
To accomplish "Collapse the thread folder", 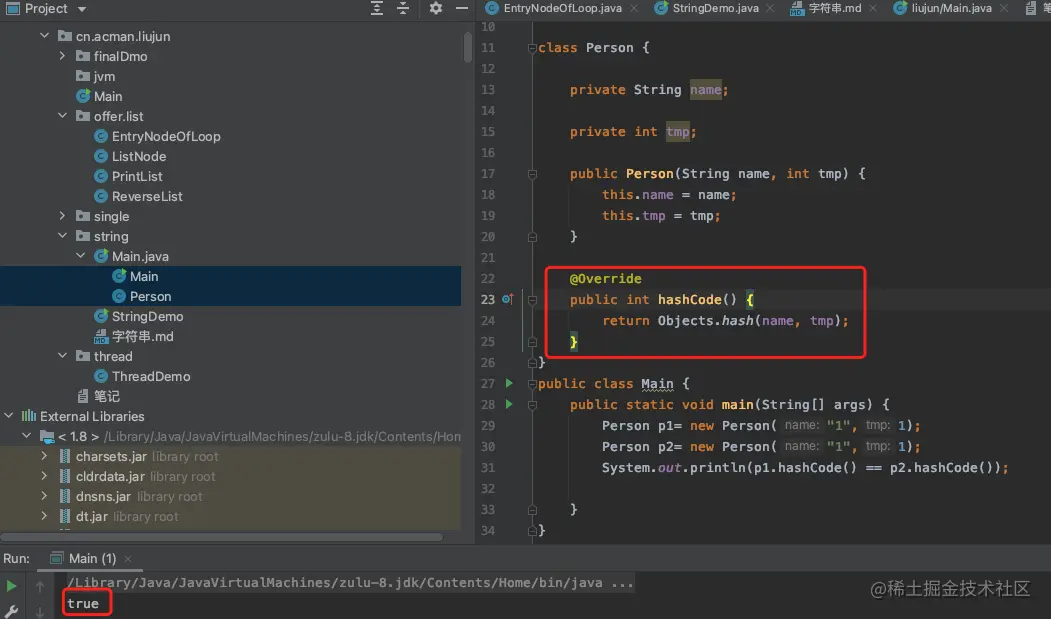I will click(x=62, y=355).
